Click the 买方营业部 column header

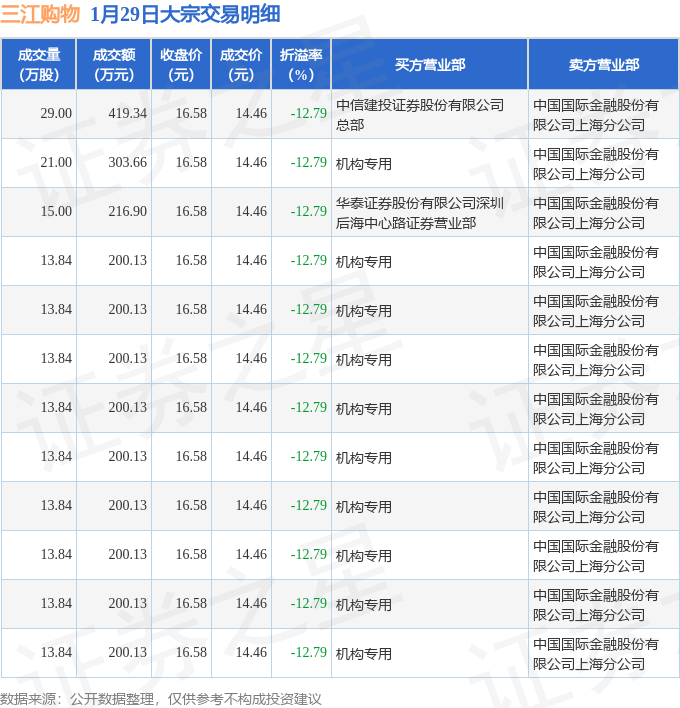point(429,64)
